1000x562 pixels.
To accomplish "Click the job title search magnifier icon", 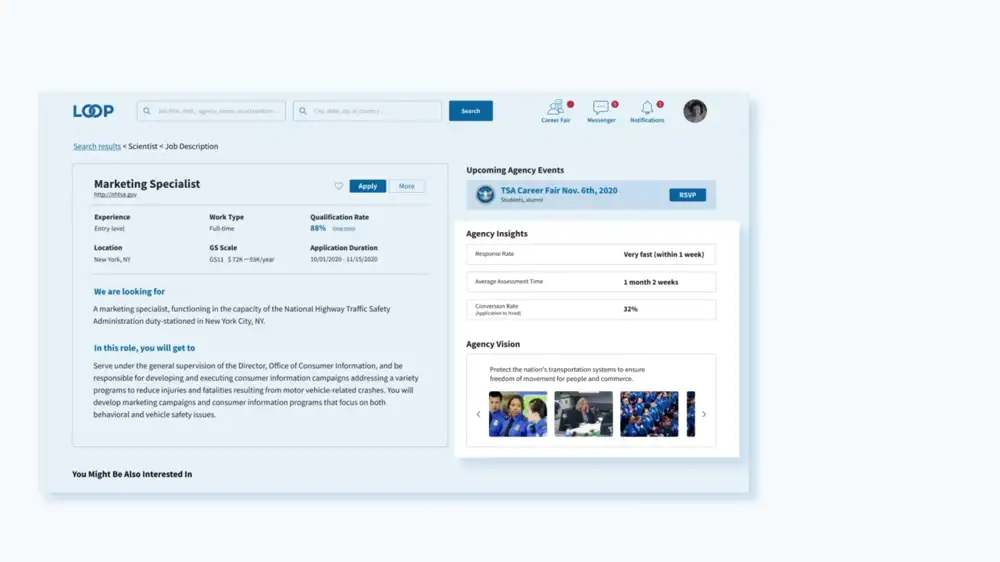I will click(147, 111).
